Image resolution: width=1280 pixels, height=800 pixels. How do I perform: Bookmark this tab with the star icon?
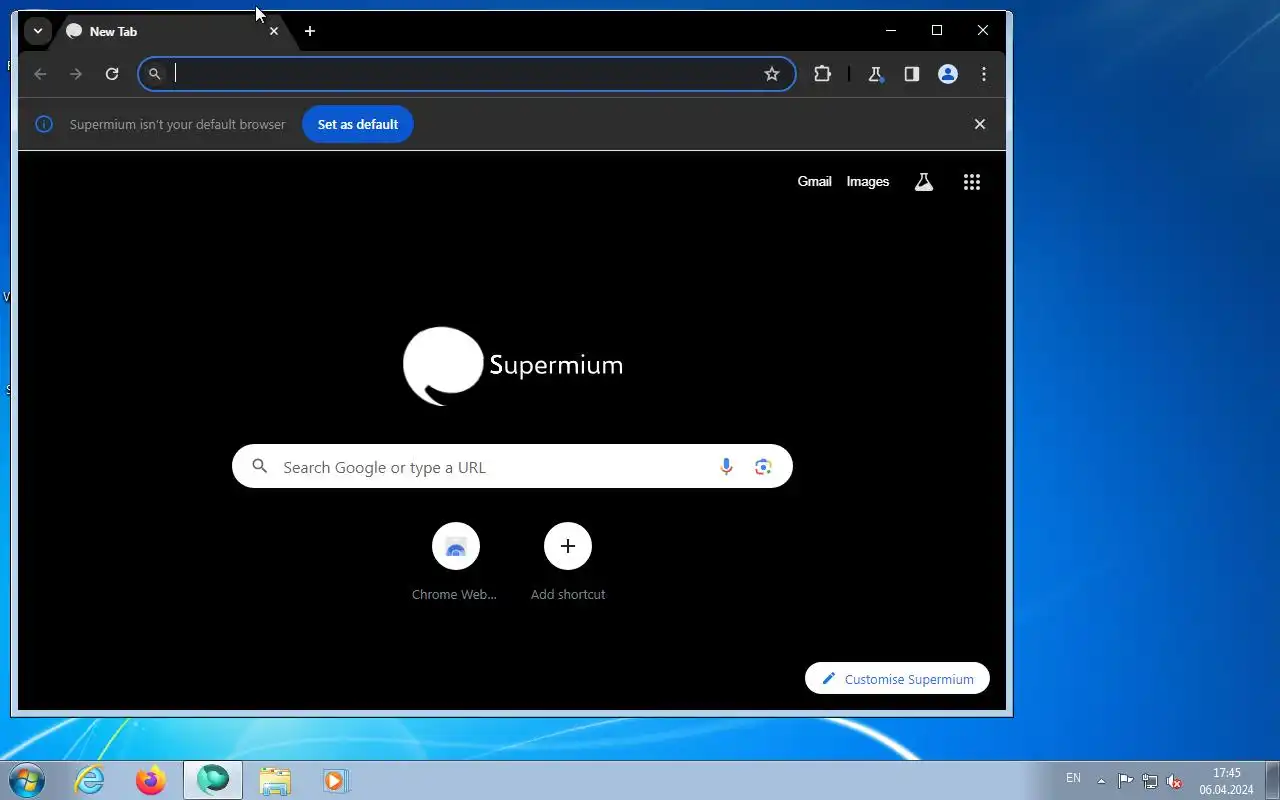[x=772, y=74]
